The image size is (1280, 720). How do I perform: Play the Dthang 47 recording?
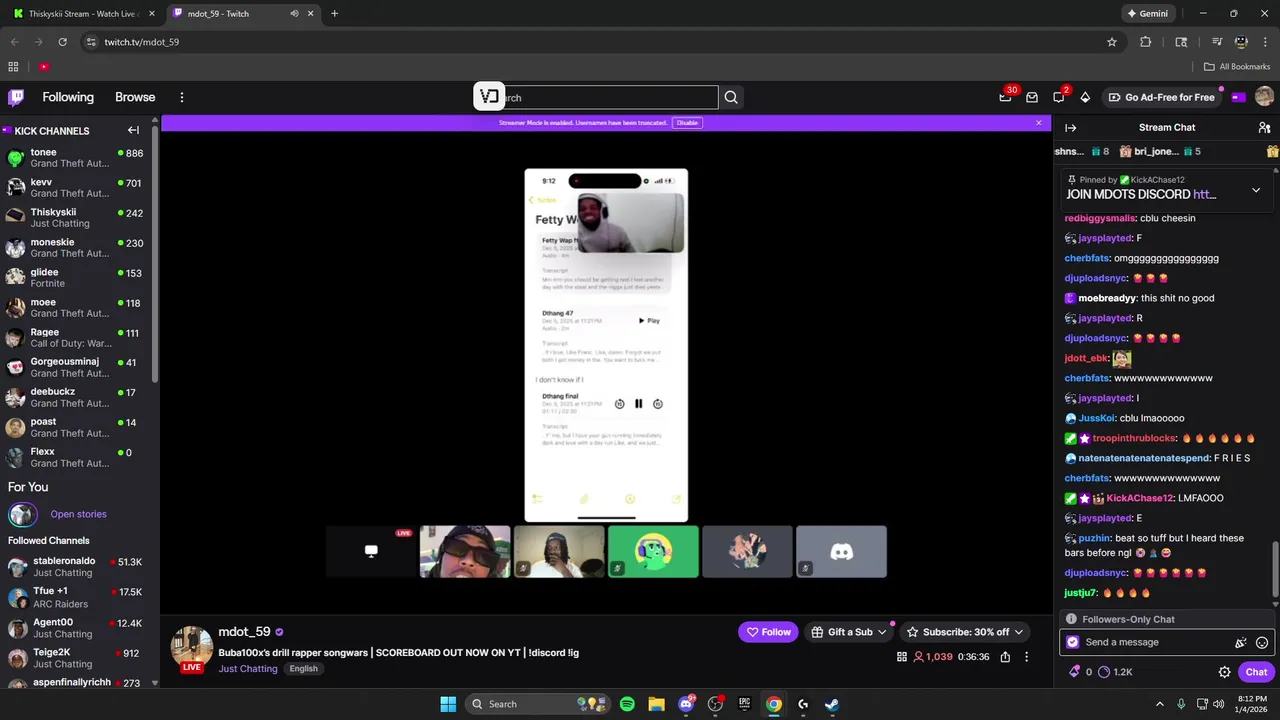pos(650,321)
